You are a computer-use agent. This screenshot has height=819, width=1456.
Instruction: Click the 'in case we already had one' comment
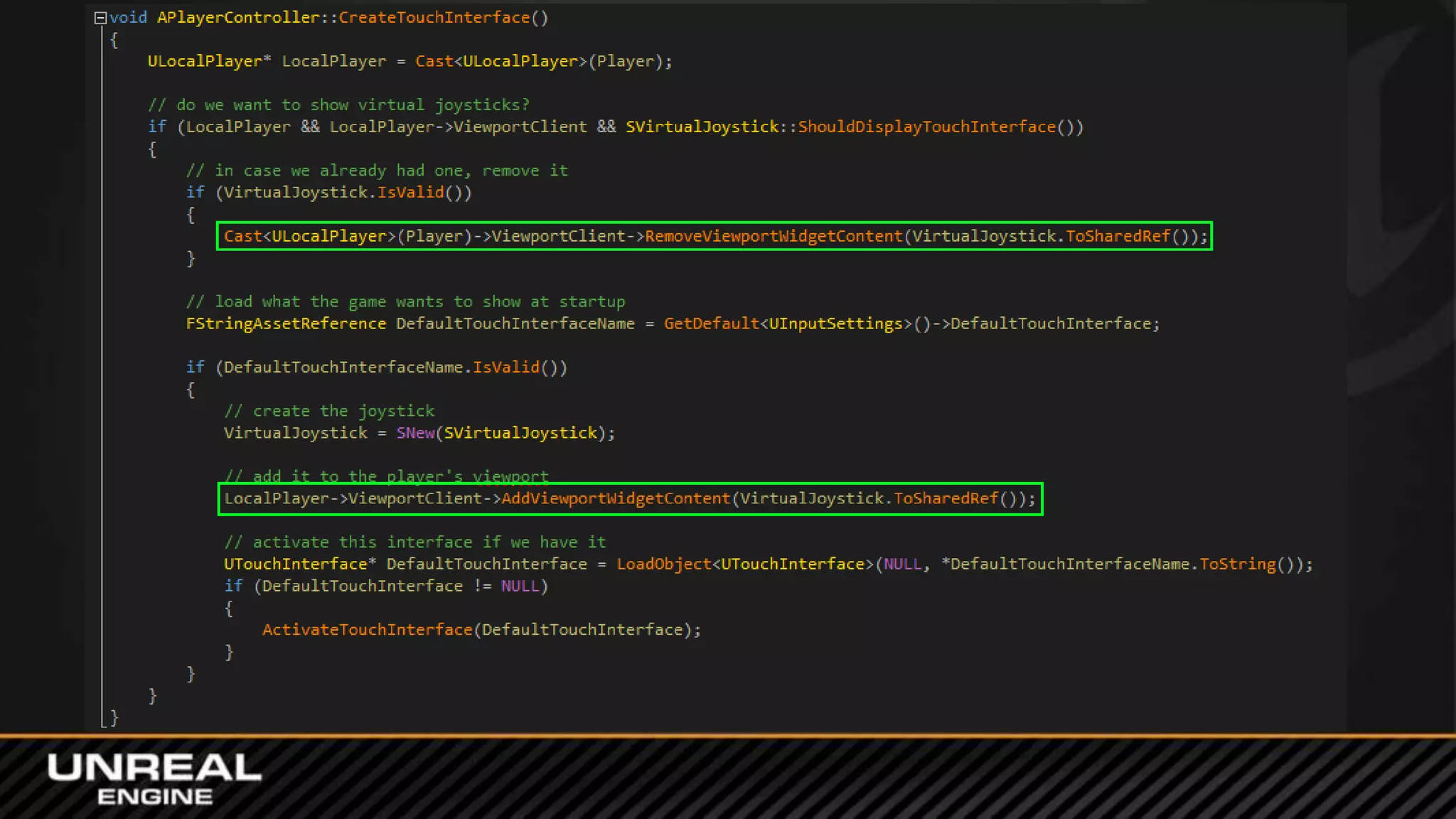[377, 171]
